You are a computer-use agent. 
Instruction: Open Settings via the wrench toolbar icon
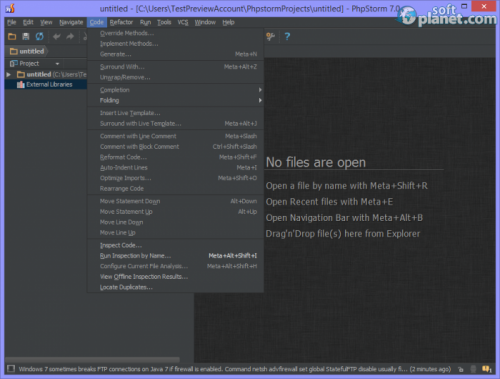tap(270, 36)
